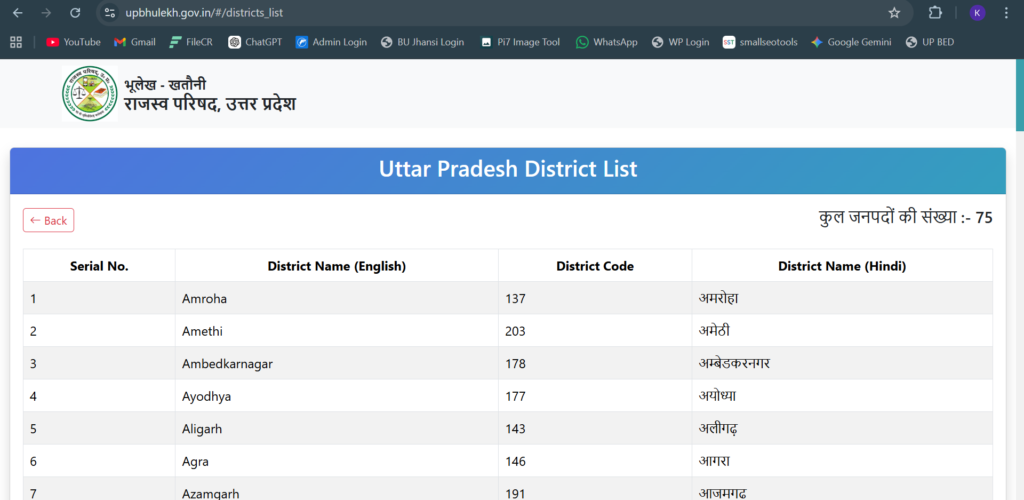Image resolution: width=1024 pixels, height=500 pixels.
Task: Select the Amethi district cell
Action: click(x=336, y=331)
